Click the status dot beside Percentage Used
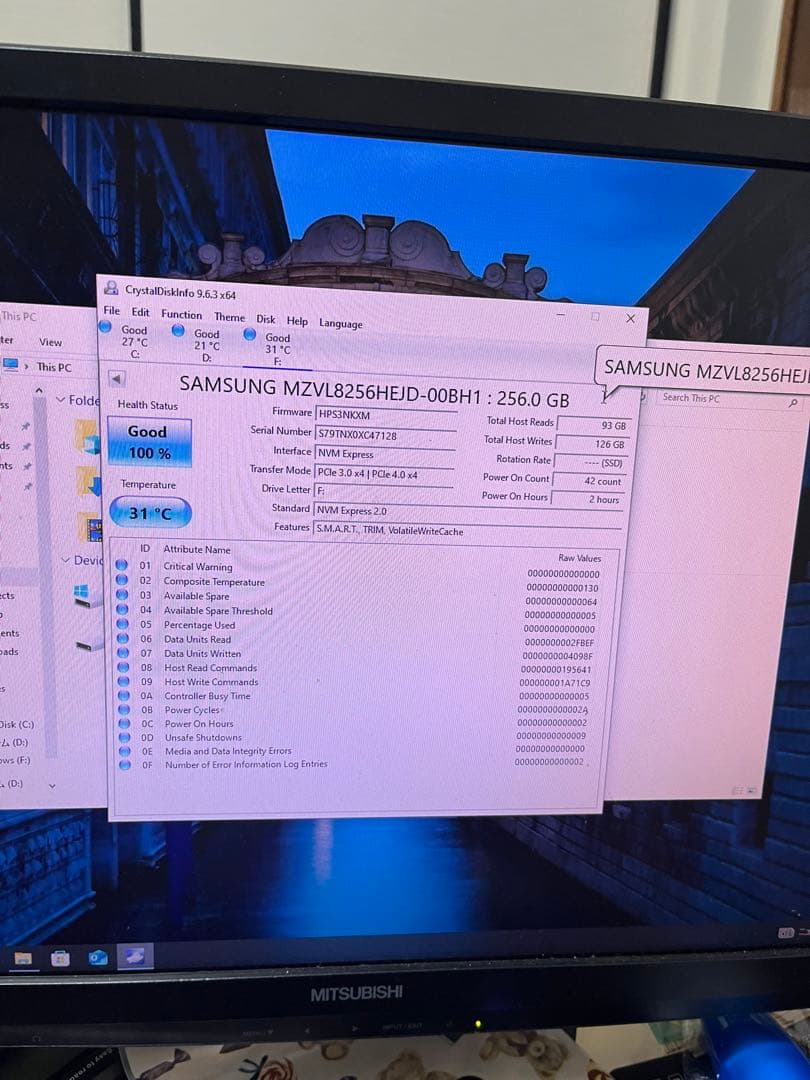810x1080 pixels. pyautogui.click(x=123, y=624)
